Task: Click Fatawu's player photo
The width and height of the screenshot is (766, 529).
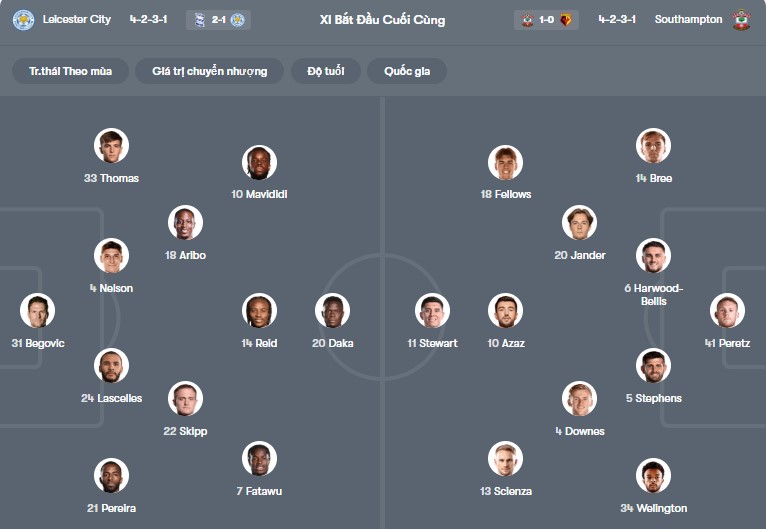Action: 259,459
